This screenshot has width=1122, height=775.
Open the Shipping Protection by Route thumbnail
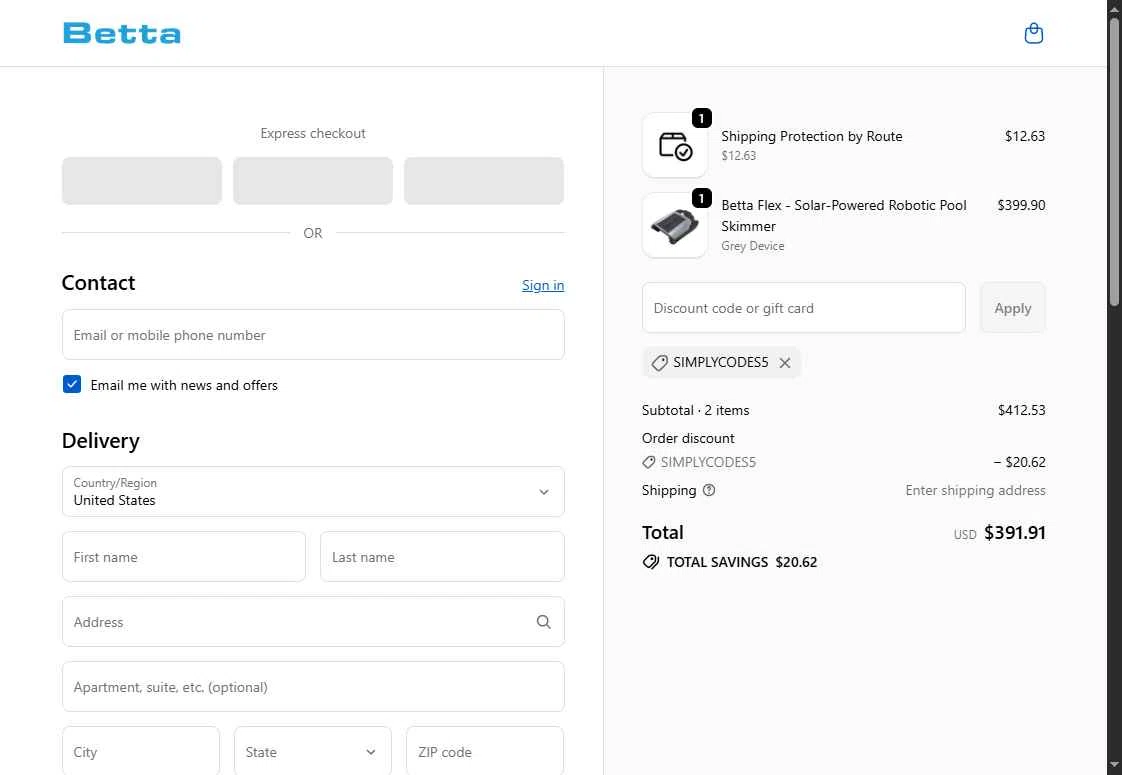[675, 145]
